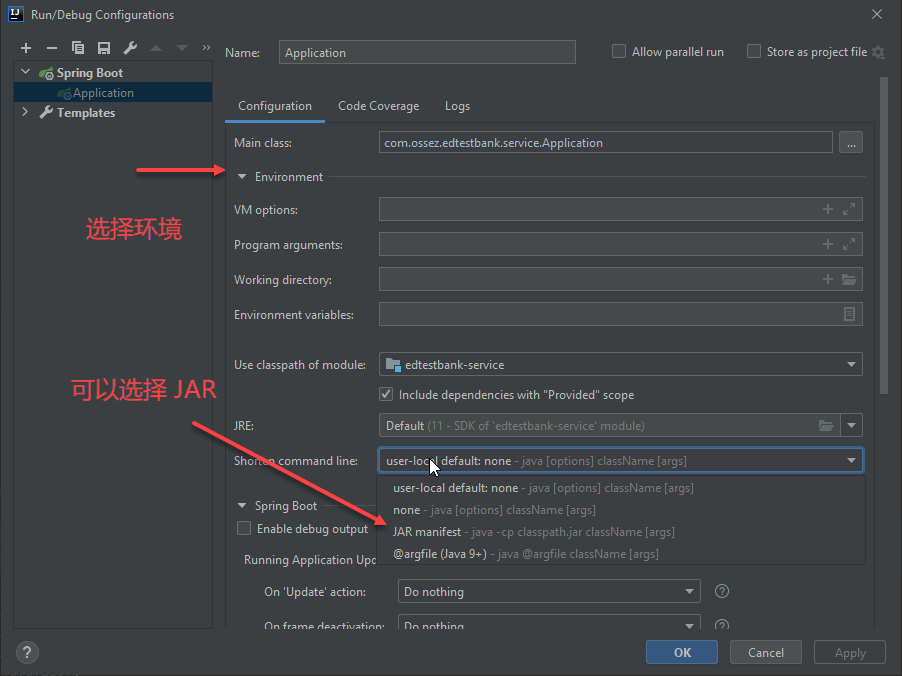Copy the configuration using the copy icon
This screenshot has height=676, width=902.
(x=78, y=48)
